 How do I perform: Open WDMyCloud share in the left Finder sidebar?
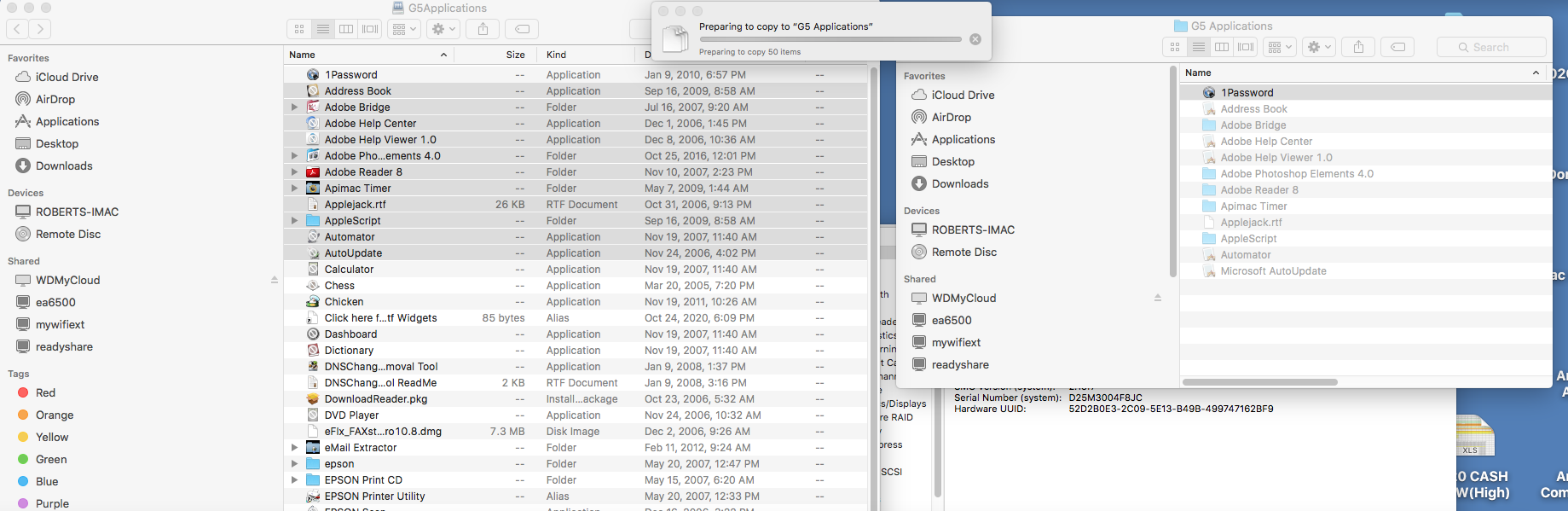point(67,280)
